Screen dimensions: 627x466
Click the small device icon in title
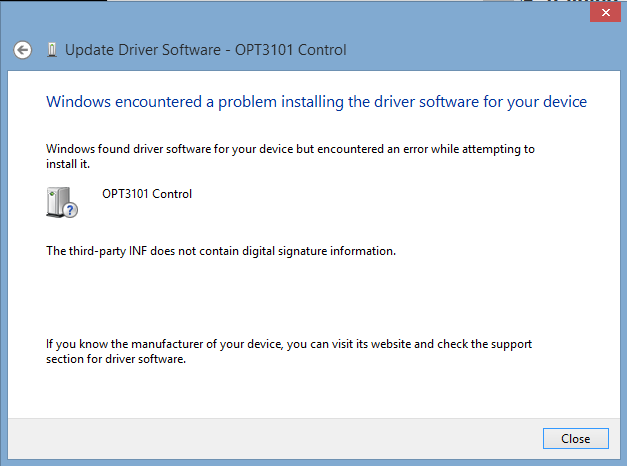51,50
